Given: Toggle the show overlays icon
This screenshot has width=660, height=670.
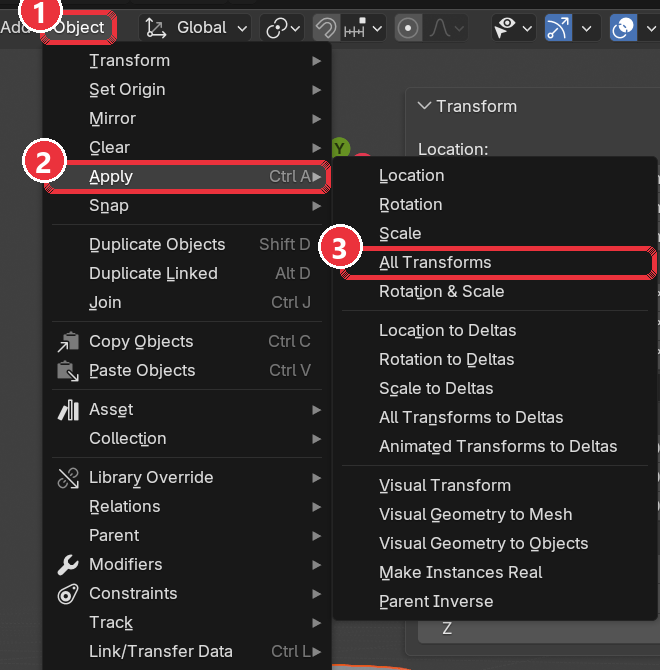Looking at the screenshot, I should [x=623, y=28].
